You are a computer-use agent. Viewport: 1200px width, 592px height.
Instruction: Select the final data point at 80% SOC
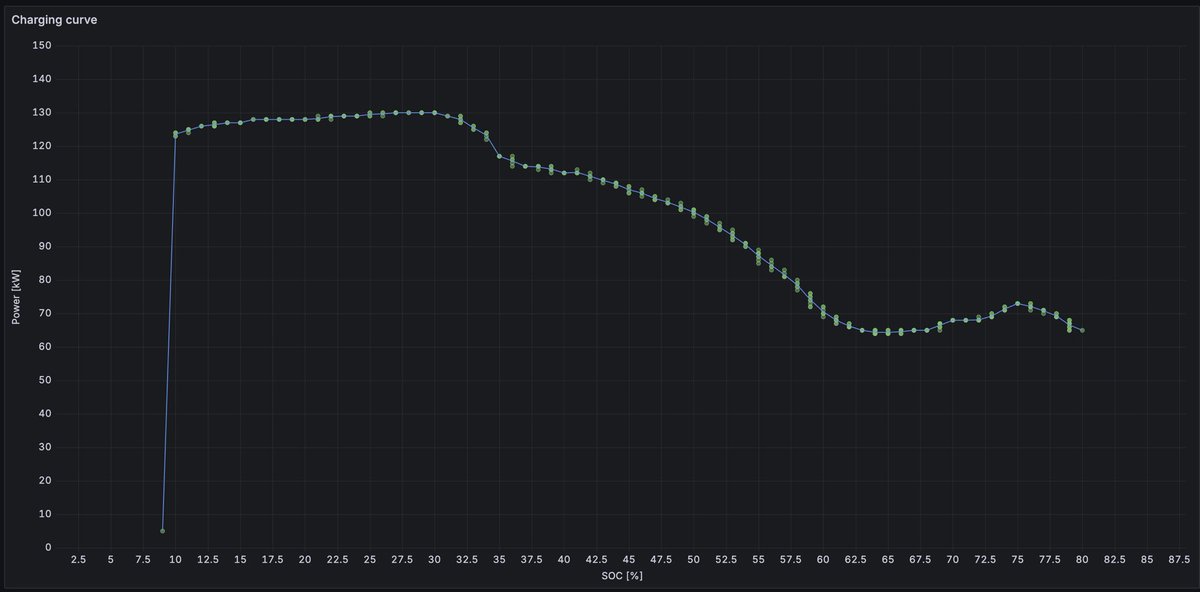(1082, 330)
